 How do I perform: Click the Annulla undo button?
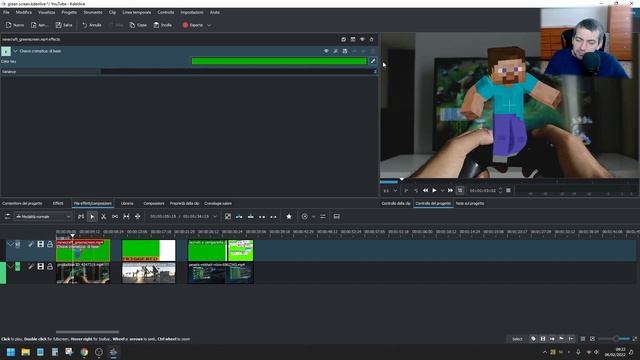91,25
